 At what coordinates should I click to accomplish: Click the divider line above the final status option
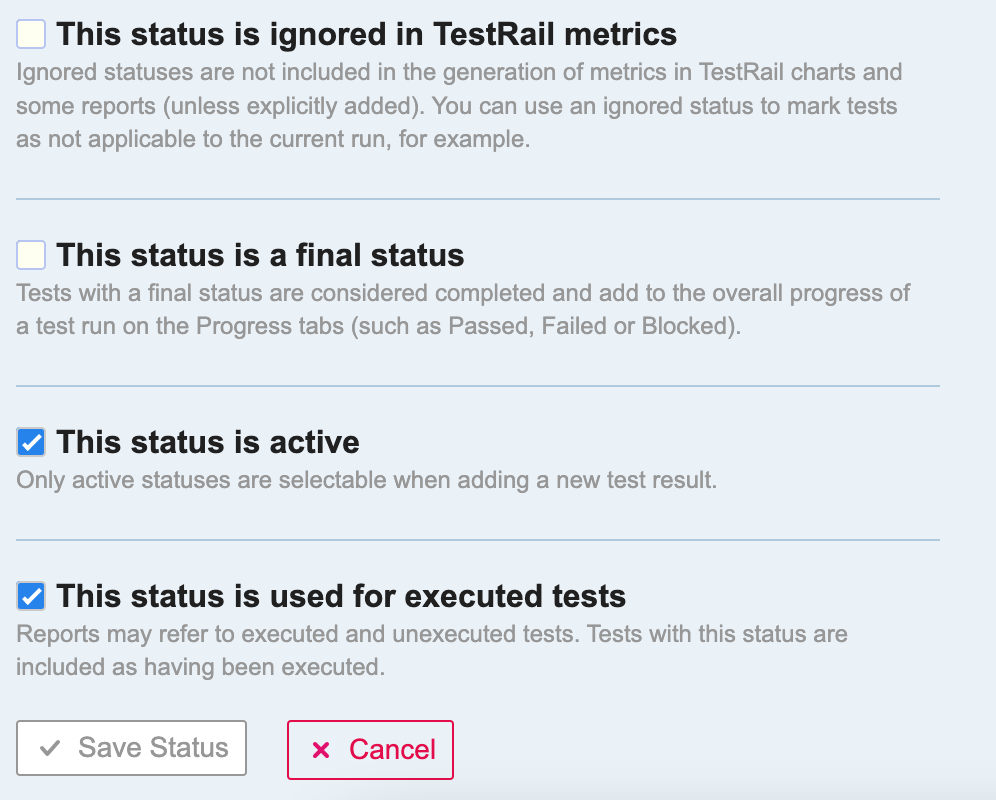click(478, 199)
